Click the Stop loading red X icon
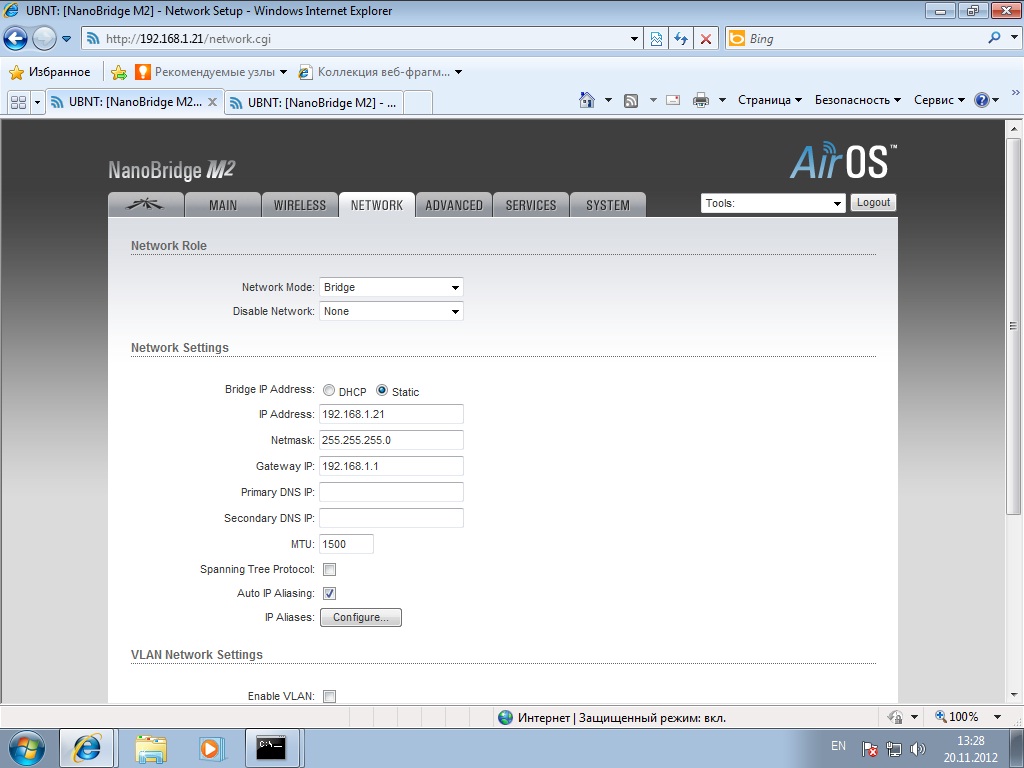The image size is (1024, 768). click(706, 39)
